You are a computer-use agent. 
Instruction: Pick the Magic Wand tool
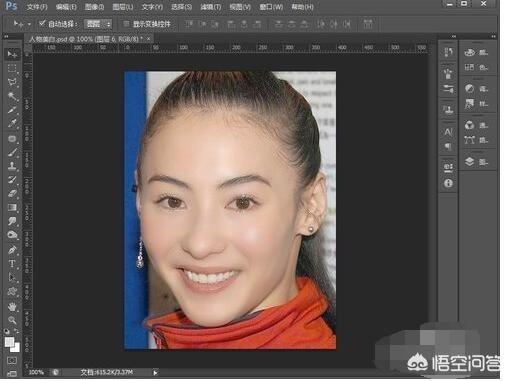(12, 96)
